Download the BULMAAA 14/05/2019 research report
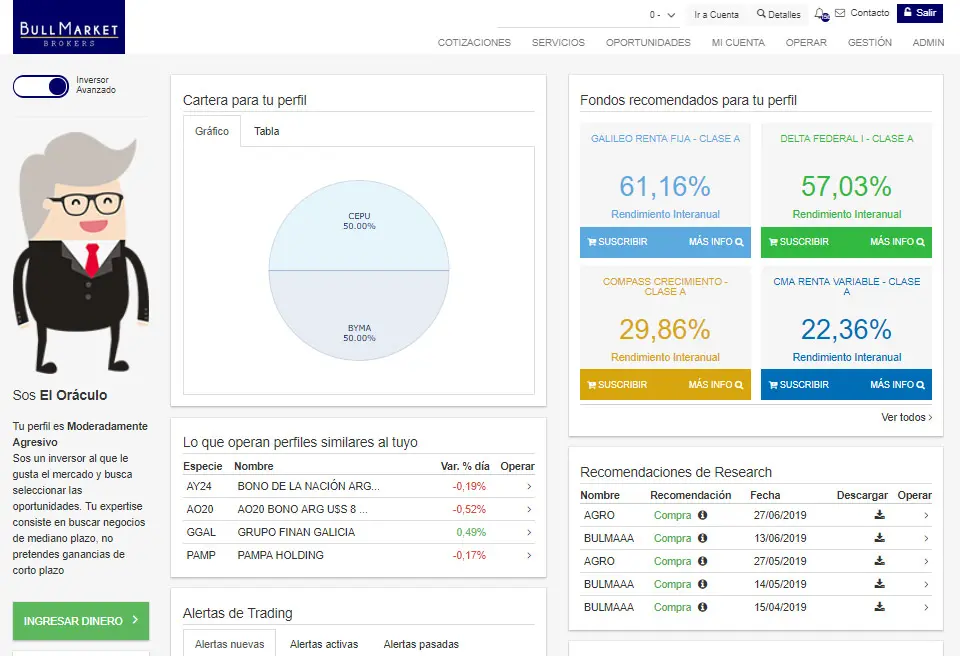This screenshot has height=656, width=960. (879, 583)
